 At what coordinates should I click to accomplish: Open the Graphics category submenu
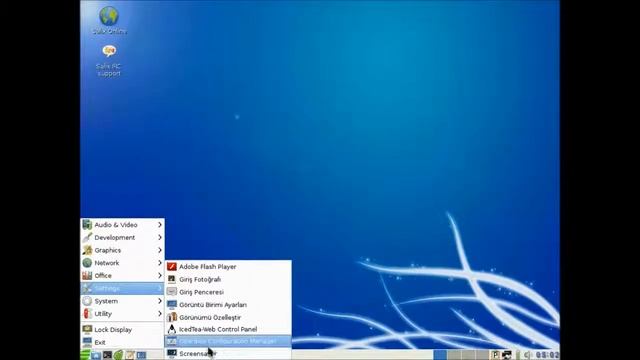click(122, 250)
